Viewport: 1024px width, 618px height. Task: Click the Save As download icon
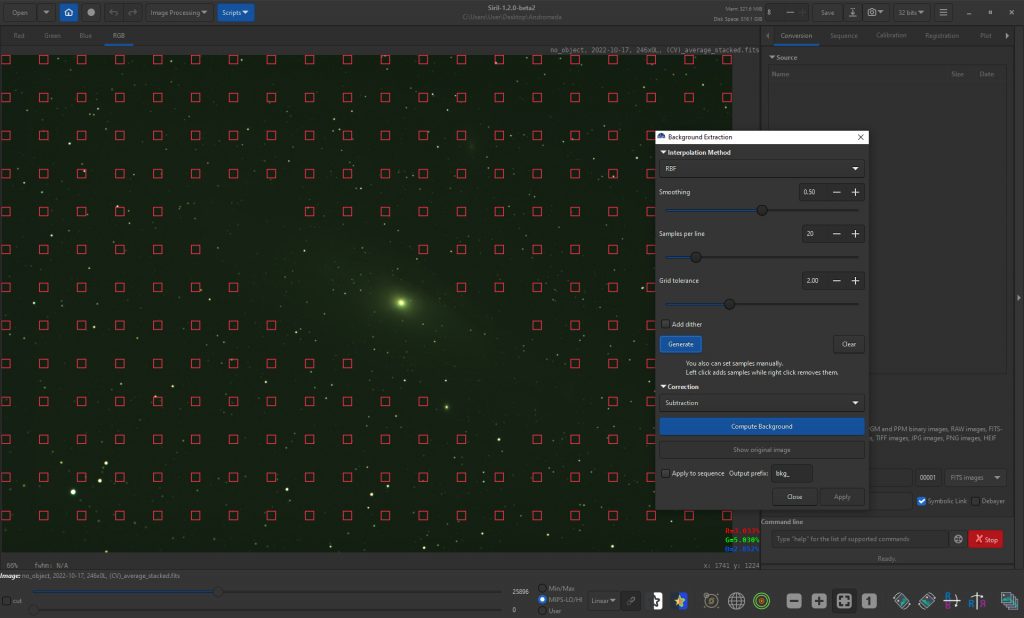[x=852, y=12]
